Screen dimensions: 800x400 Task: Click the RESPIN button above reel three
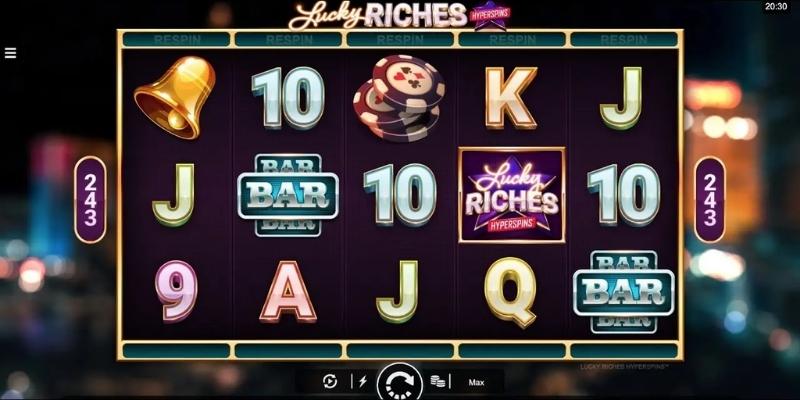(x=400, y=39)
